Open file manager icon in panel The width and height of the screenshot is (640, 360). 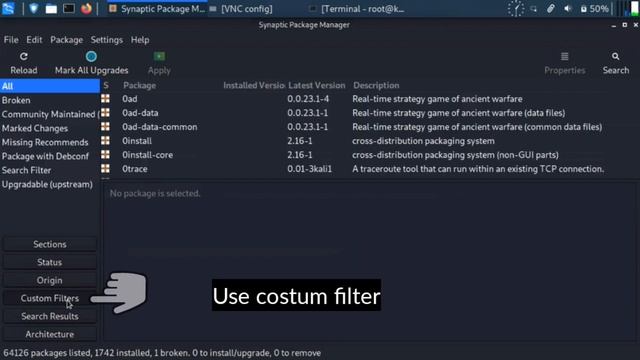51,9
